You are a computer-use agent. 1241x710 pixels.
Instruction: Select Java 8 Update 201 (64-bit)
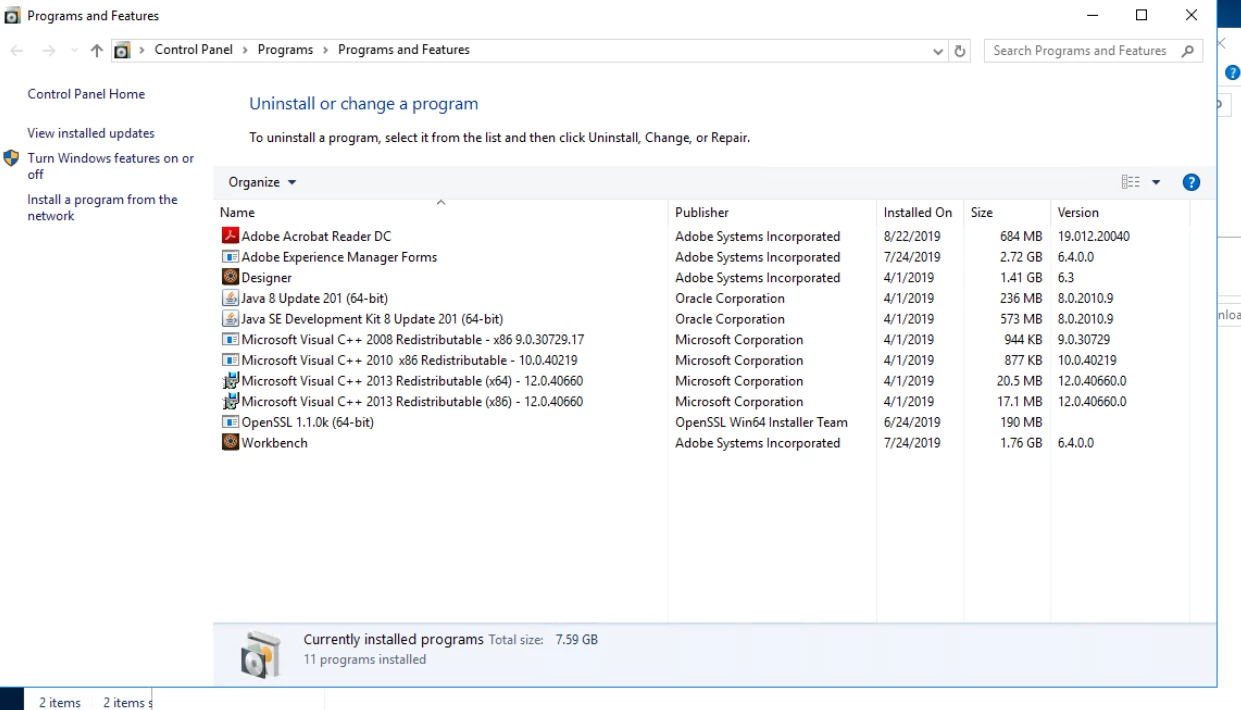(x=315, y=298)
